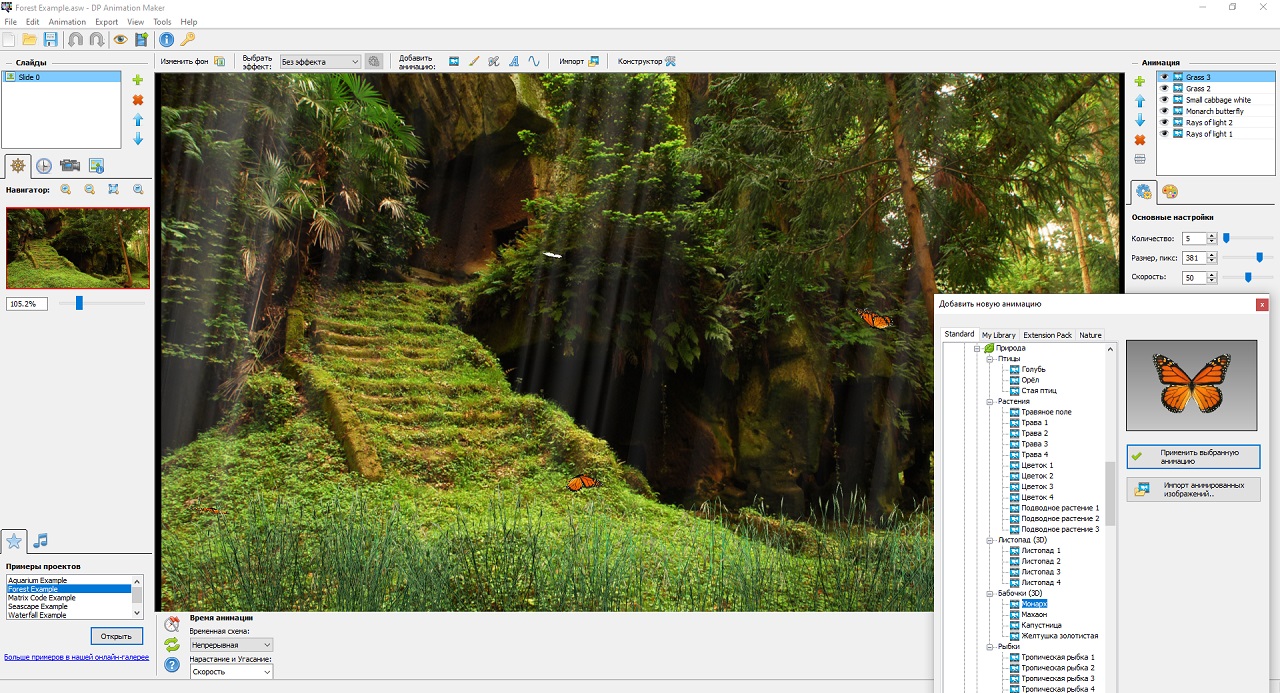Switch to the Extension Pack tab
Screen dimensions: 1280x693
pos(1047,335)
